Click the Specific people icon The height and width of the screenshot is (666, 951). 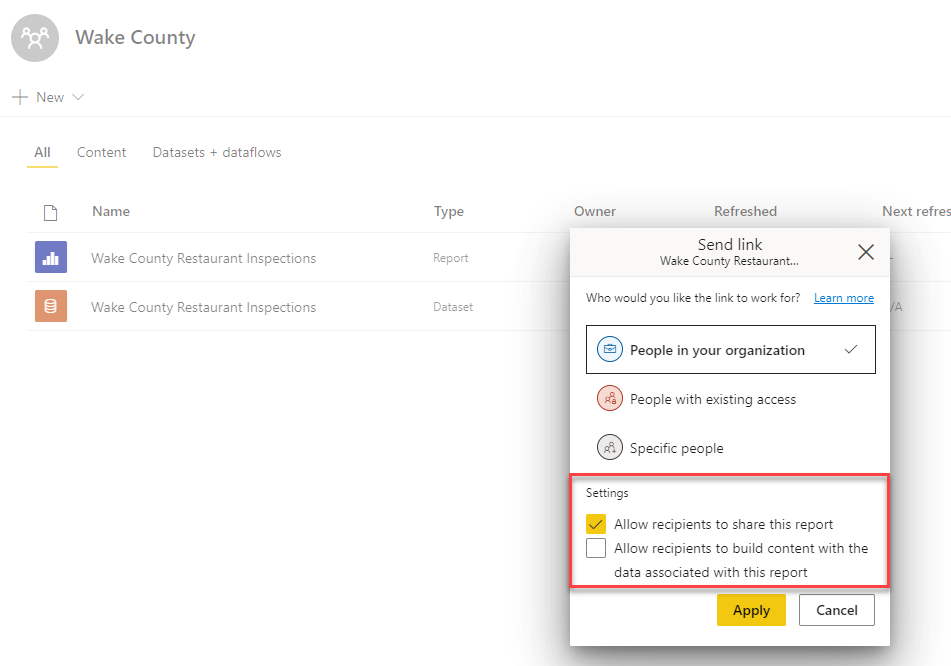coord(609,448)
